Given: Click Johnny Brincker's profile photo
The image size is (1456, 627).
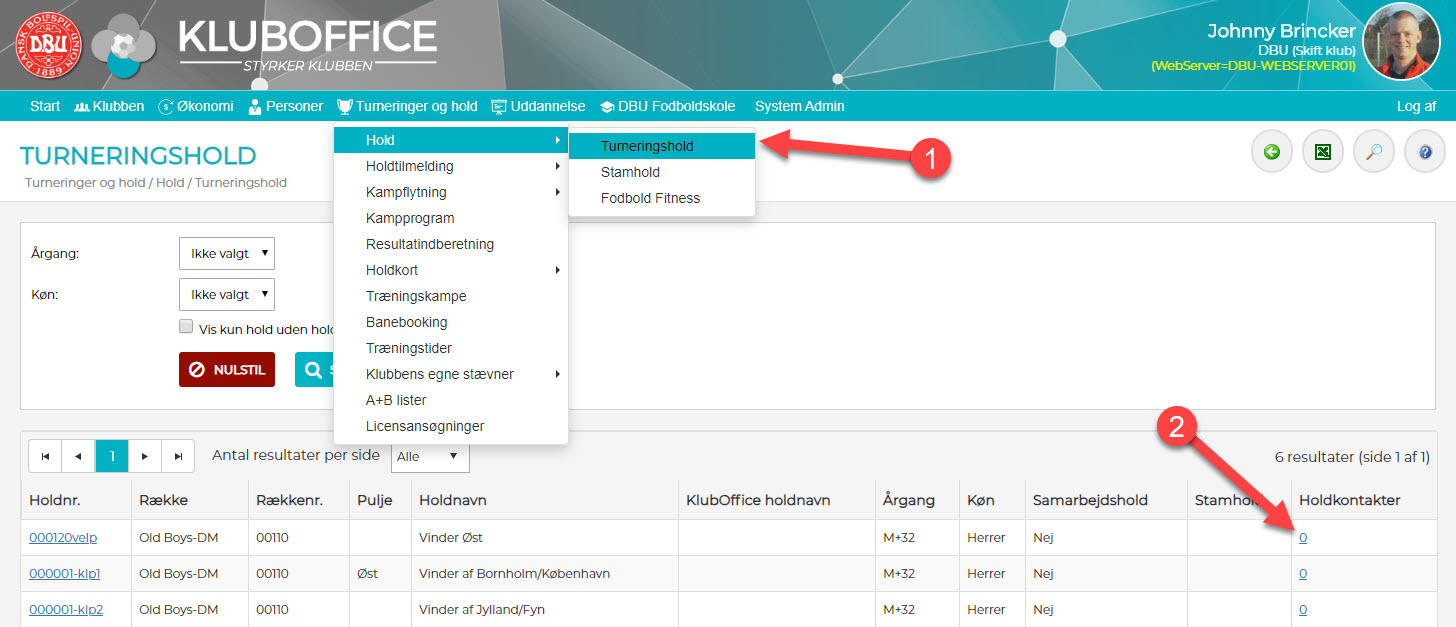Looking at the screenshot, I should [x=1401, y=41].
